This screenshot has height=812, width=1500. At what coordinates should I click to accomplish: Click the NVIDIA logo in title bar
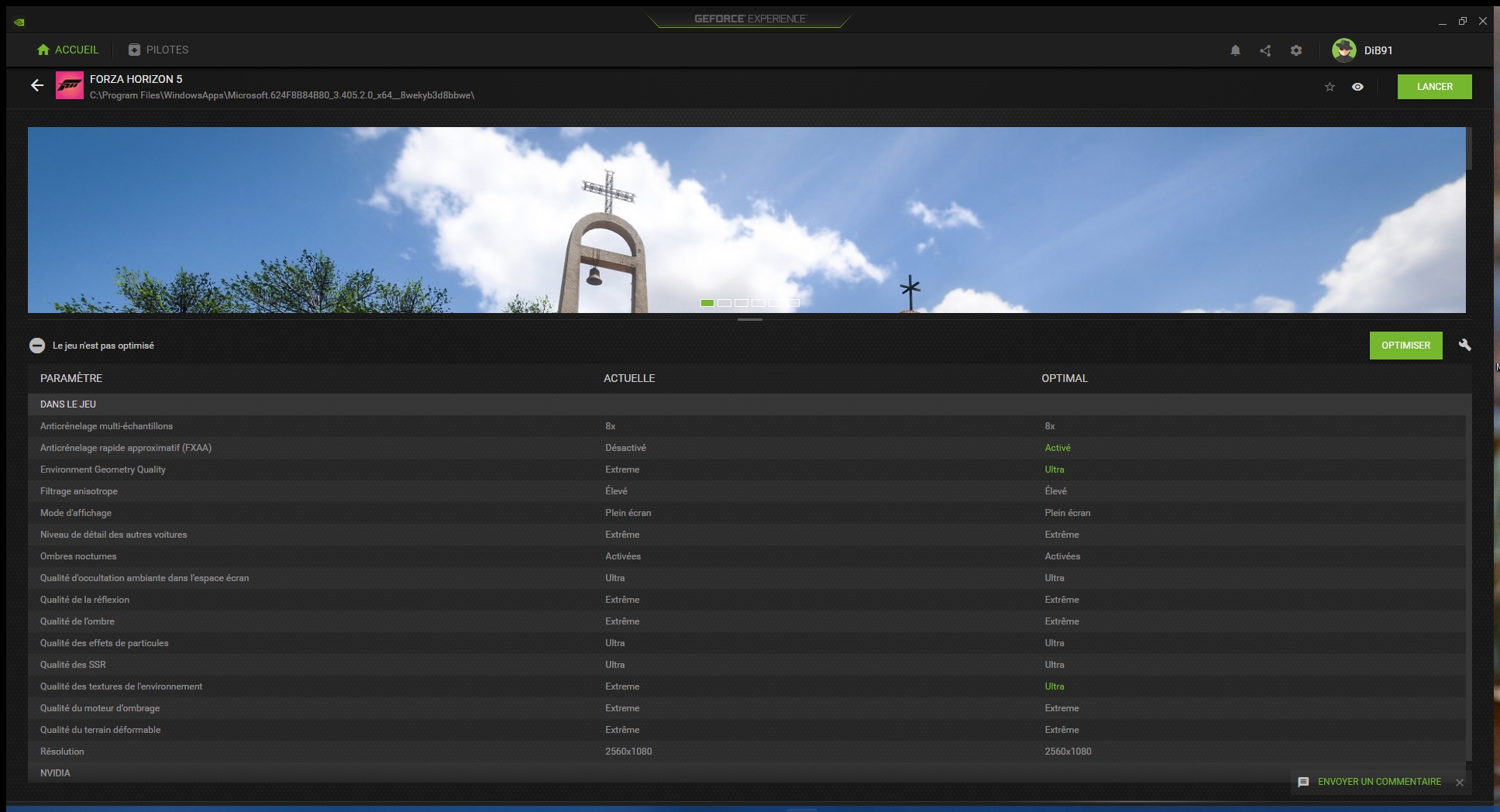19,22
